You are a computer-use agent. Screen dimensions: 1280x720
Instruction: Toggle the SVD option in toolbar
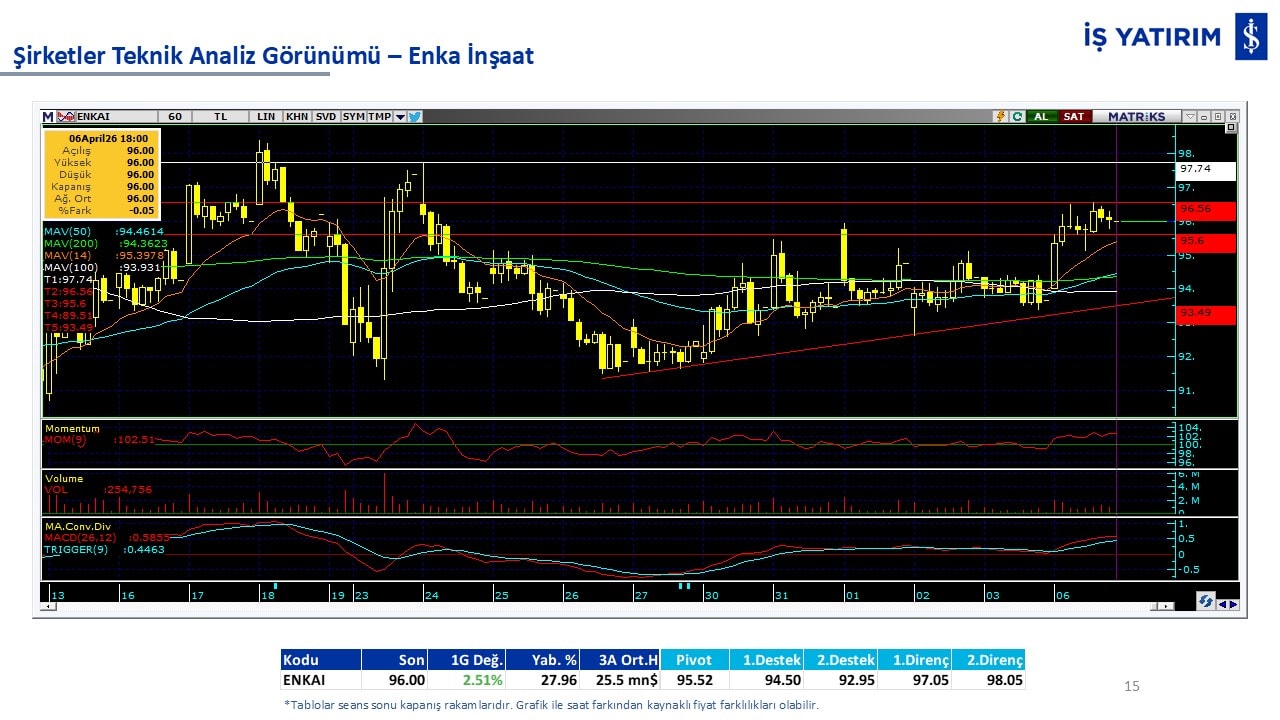pyautogui.click(x=326, y=116)
